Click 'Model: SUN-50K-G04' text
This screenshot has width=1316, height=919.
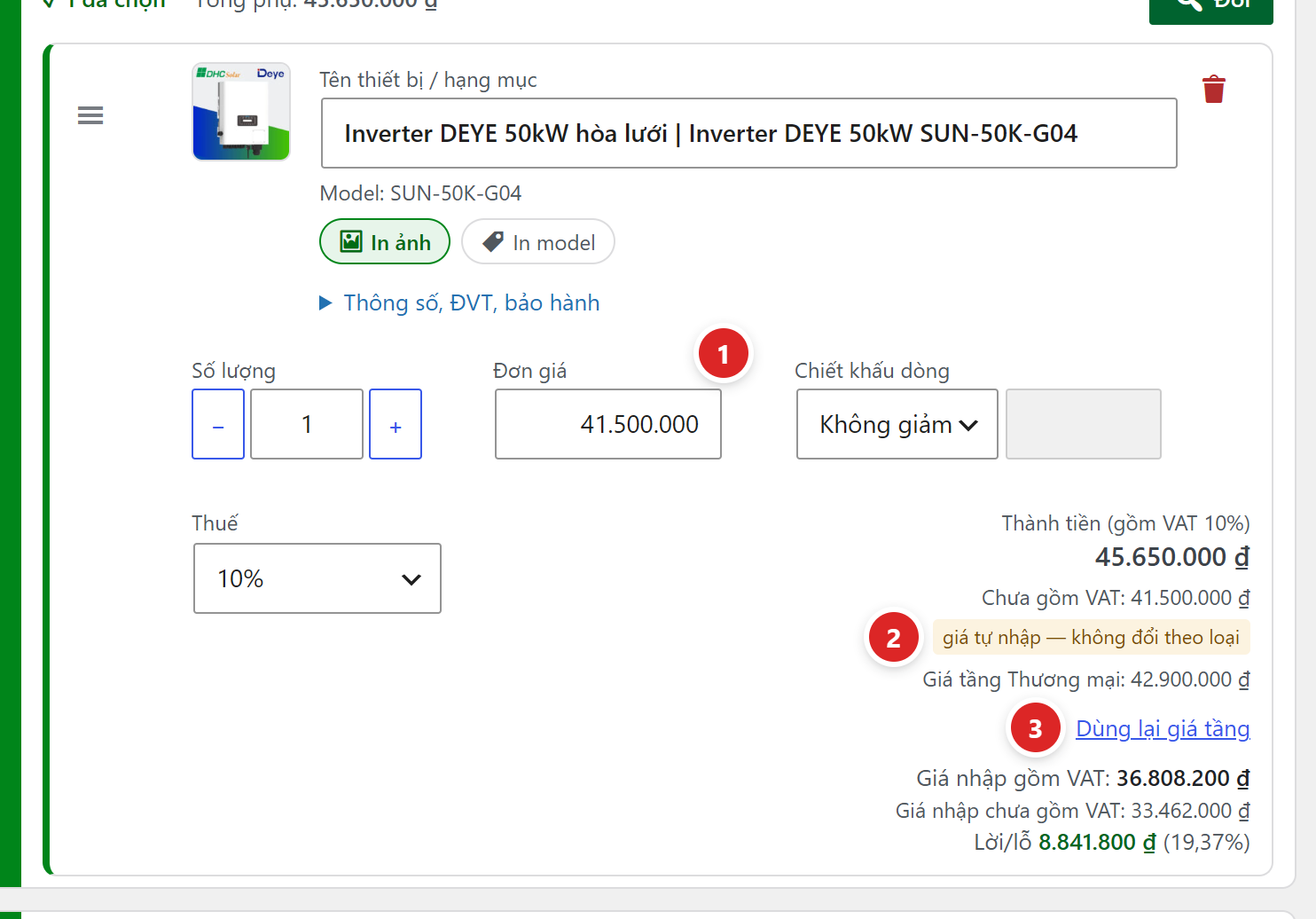[x=420, y=193]
